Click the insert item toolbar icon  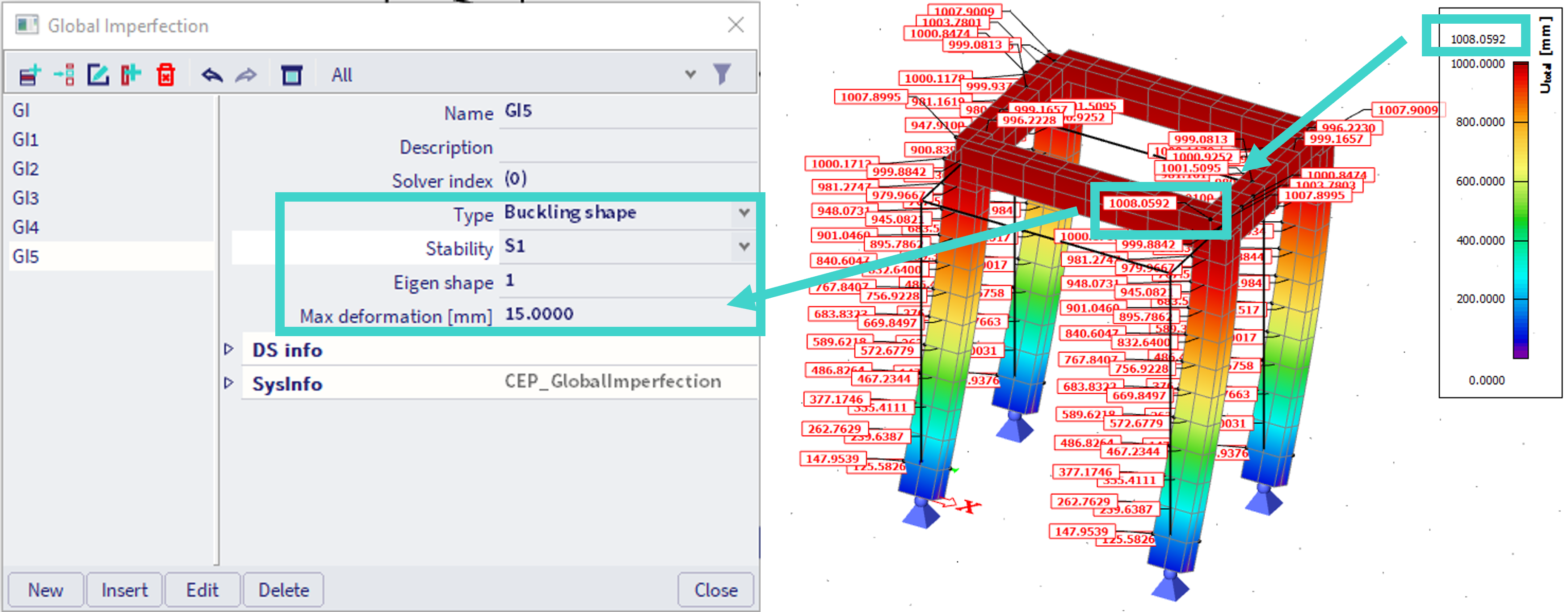tap(64, 75)
